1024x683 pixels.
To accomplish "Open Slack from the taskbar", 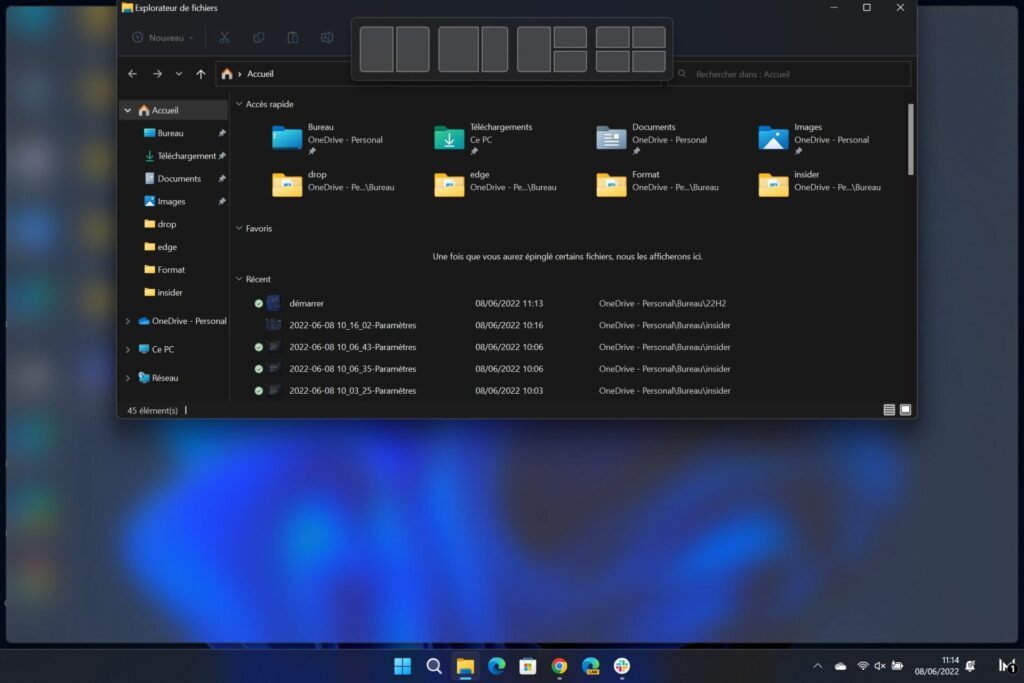I will (x=622, y=666).
